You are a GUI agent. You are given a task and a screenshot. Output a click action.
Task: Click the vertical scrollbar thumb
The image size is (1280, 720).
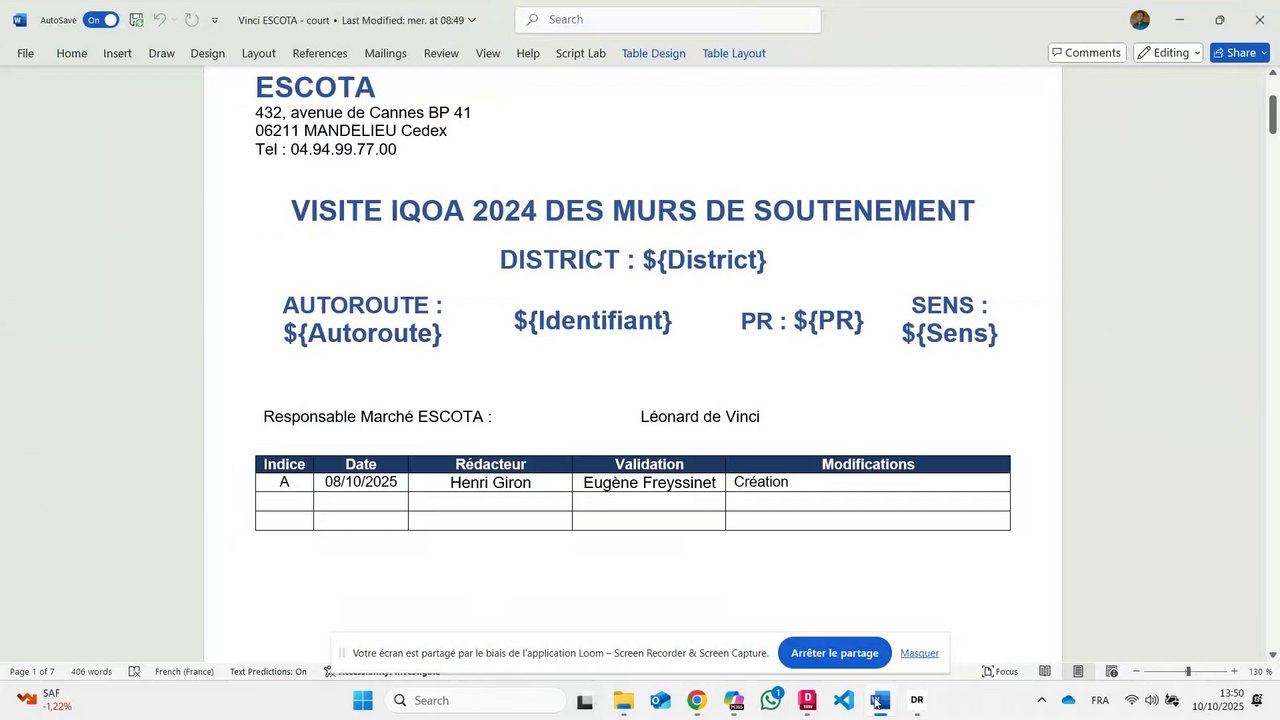point(1273,113)
